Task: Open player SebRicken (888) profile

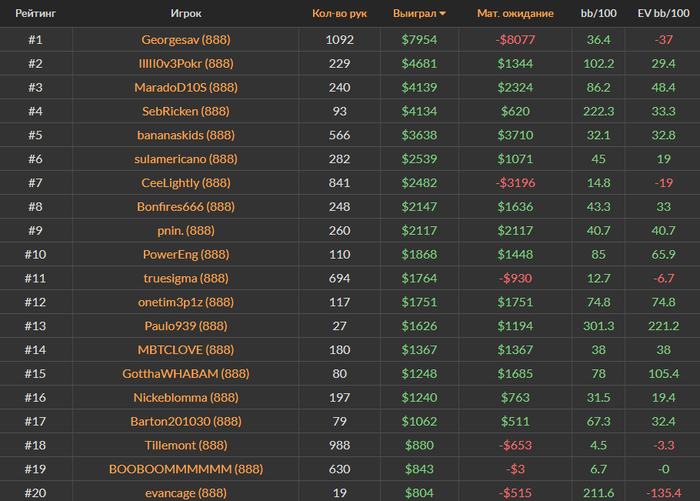Action: (186, 111)
